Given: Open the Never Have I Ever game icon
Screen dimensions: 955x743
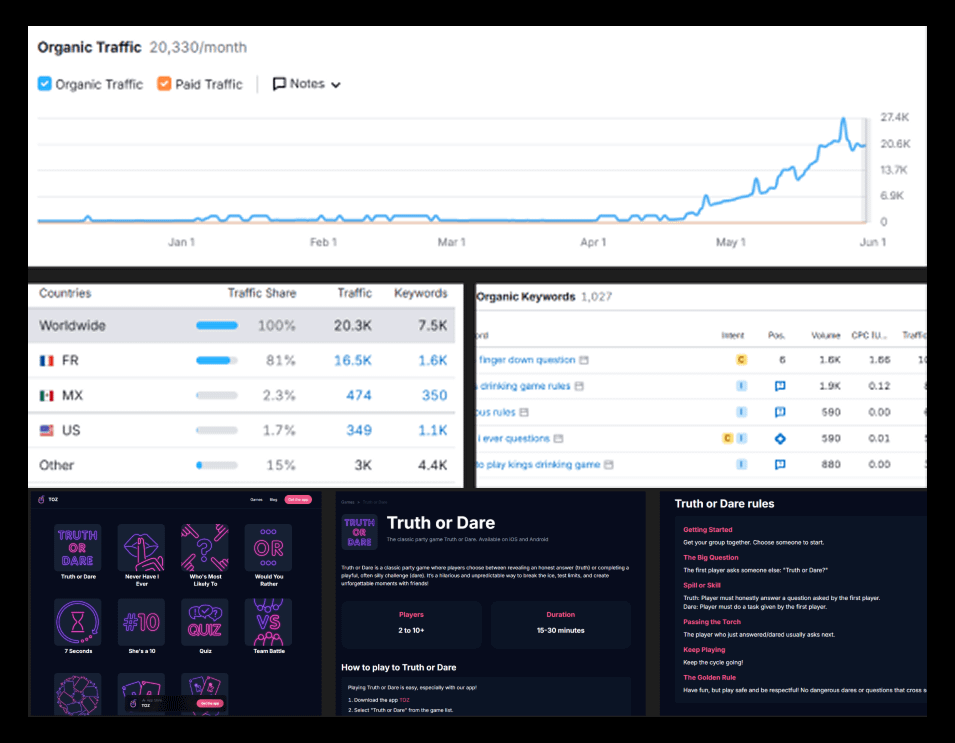Looking at the screenshot, I should pyautogui.click(x=141, y=548).
